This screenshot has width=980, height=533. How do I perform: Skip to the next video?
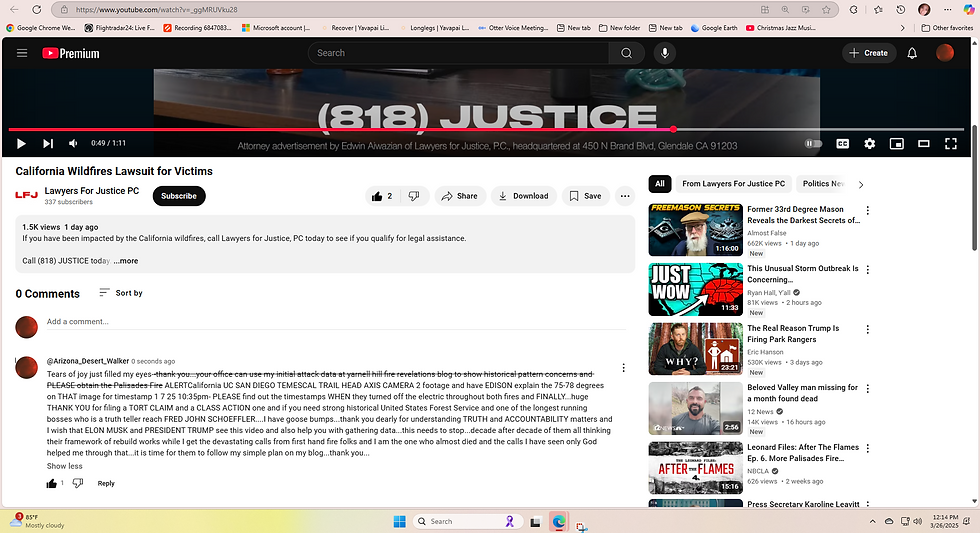[x=48, y=144]
